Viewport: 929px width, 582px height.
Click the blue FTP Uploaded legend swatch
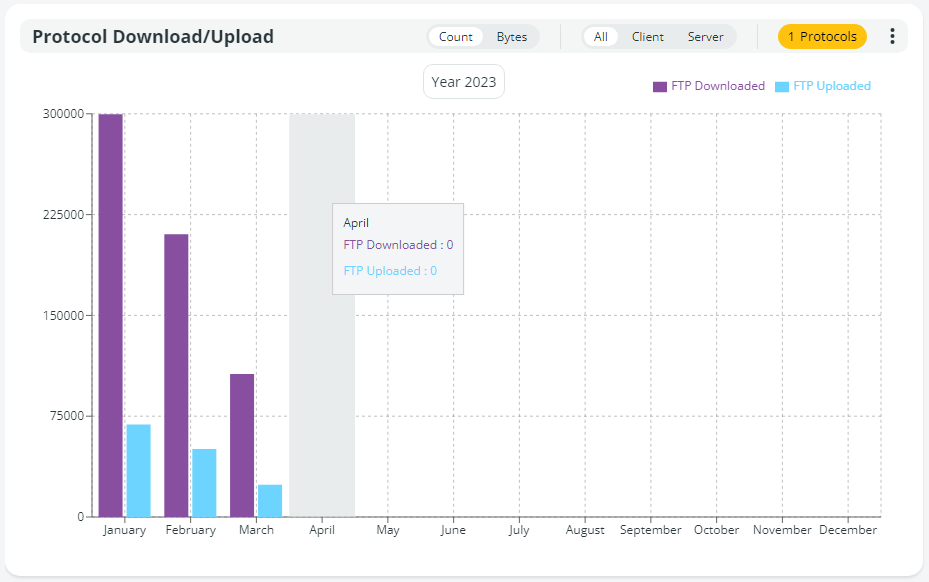click(x=782, y=87)
